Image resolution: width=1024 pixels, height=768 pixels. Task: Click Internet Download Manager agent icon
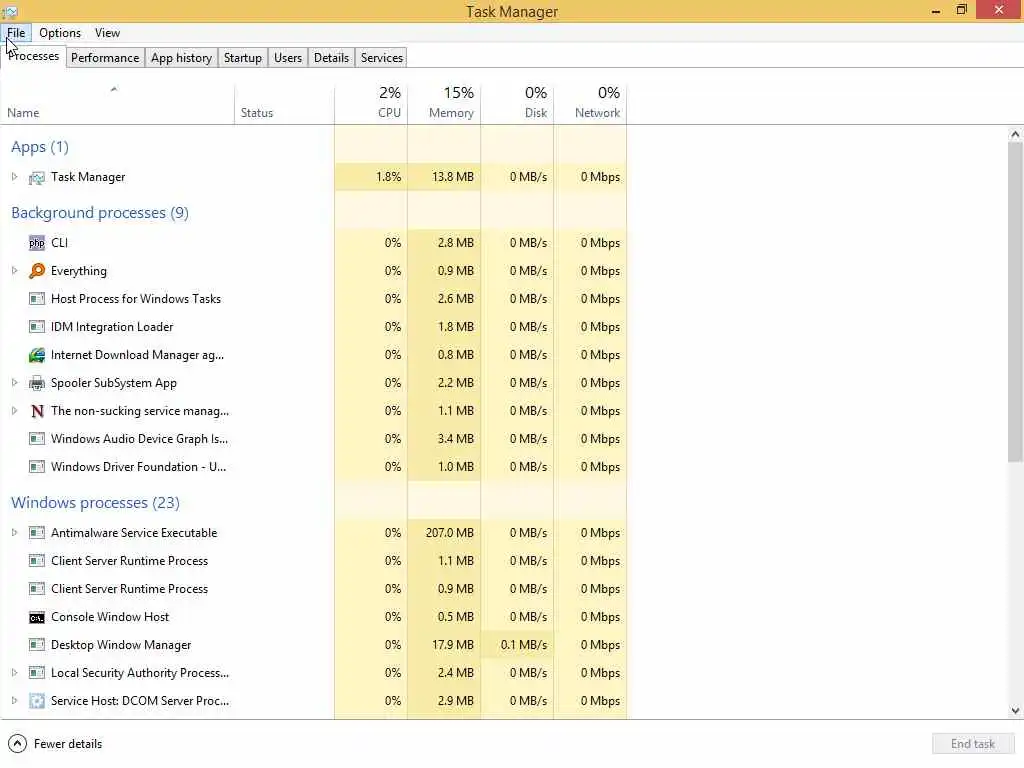[37, 355]
